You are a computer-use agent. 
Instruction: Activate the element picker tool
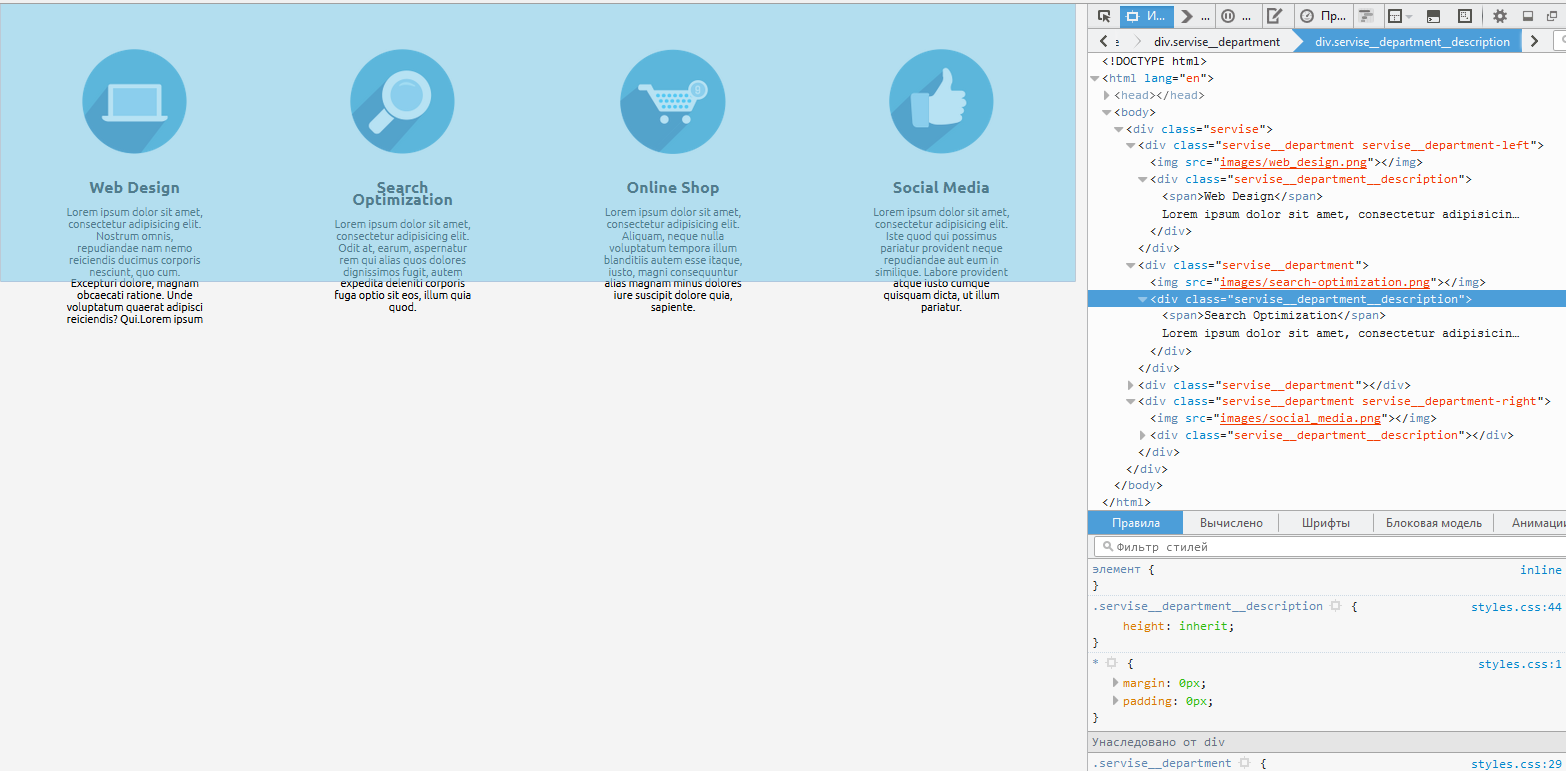coord(1104,16)
